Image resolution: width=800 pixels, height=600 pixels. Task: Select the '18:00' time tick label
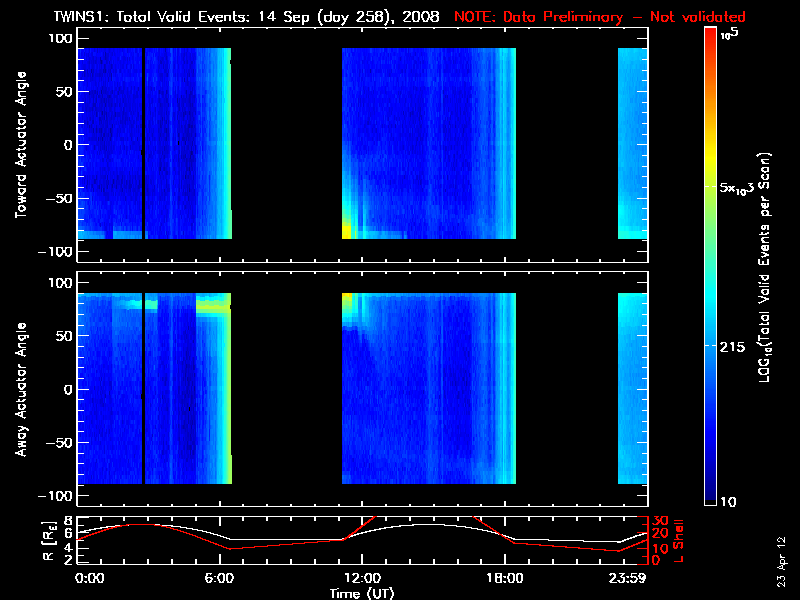[505, 578]
